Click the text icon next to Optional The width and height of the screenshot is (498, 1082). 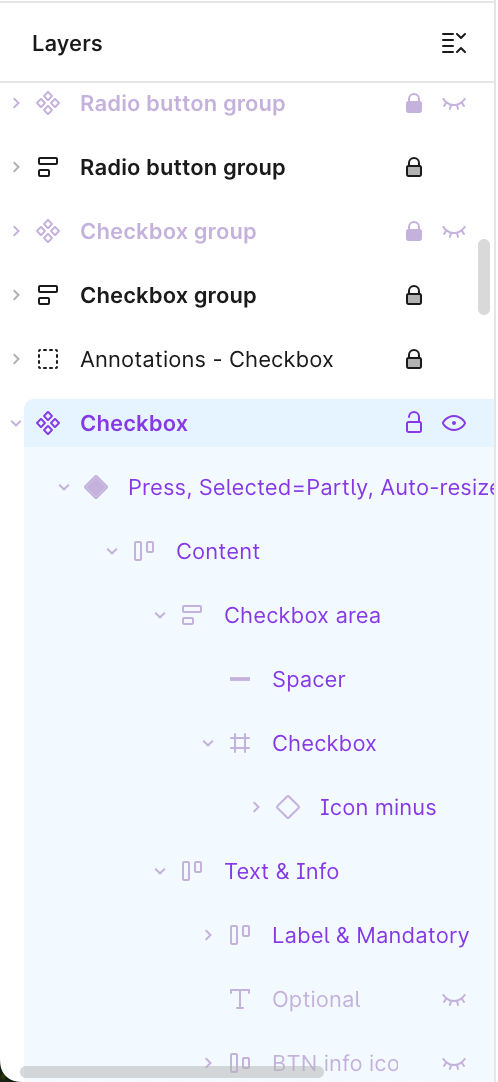240,999
